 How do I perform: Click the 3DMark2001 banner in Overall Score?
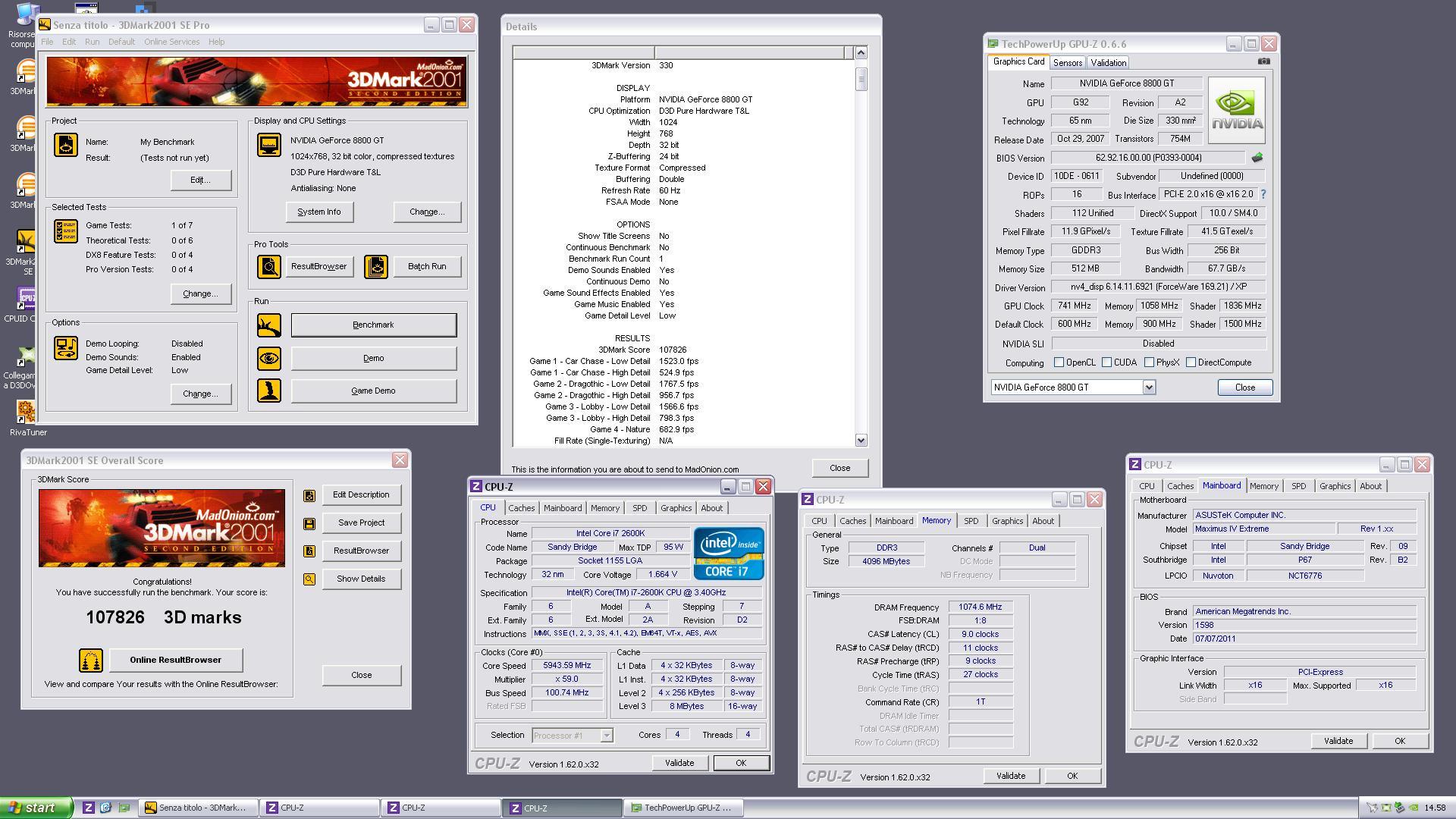coord(162,528)
